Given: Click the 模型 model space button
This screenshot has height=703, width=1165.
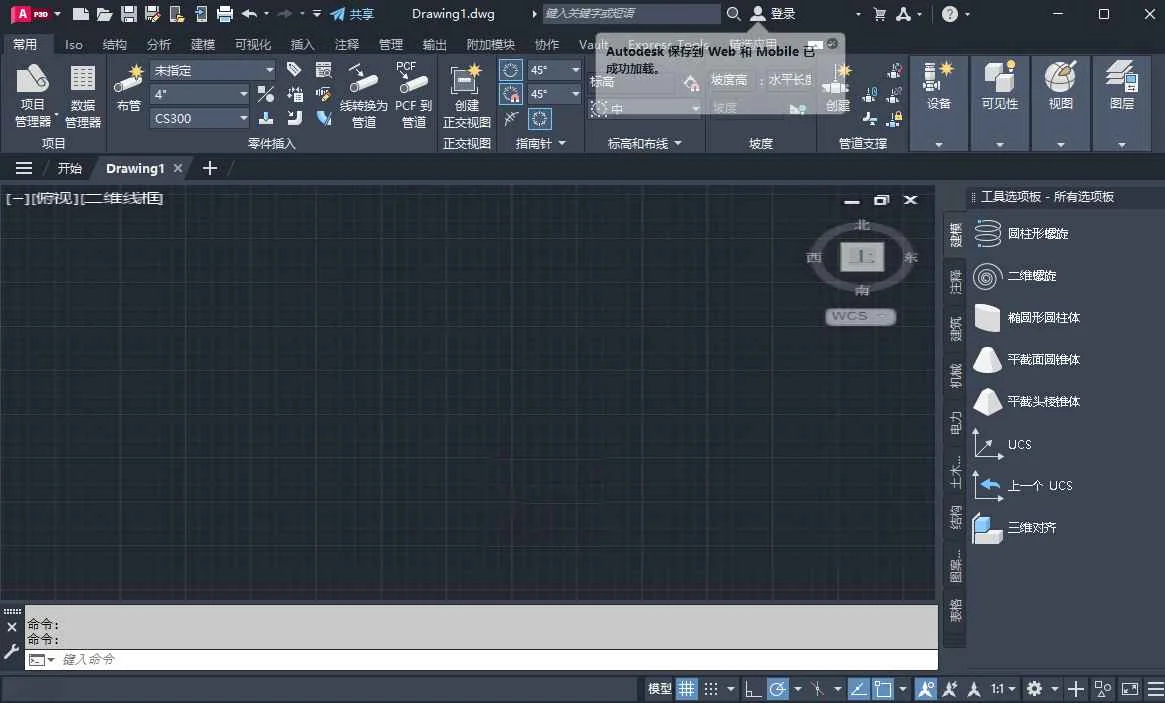Looking at the screenshot, I should 659,689.
